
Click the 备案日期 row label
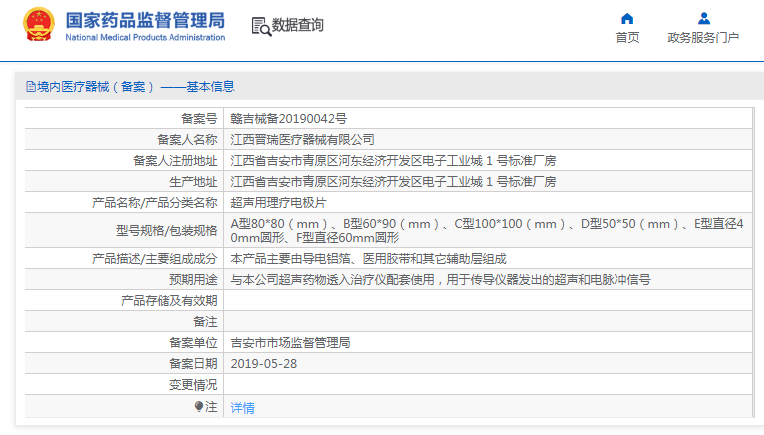pos(193,364)
